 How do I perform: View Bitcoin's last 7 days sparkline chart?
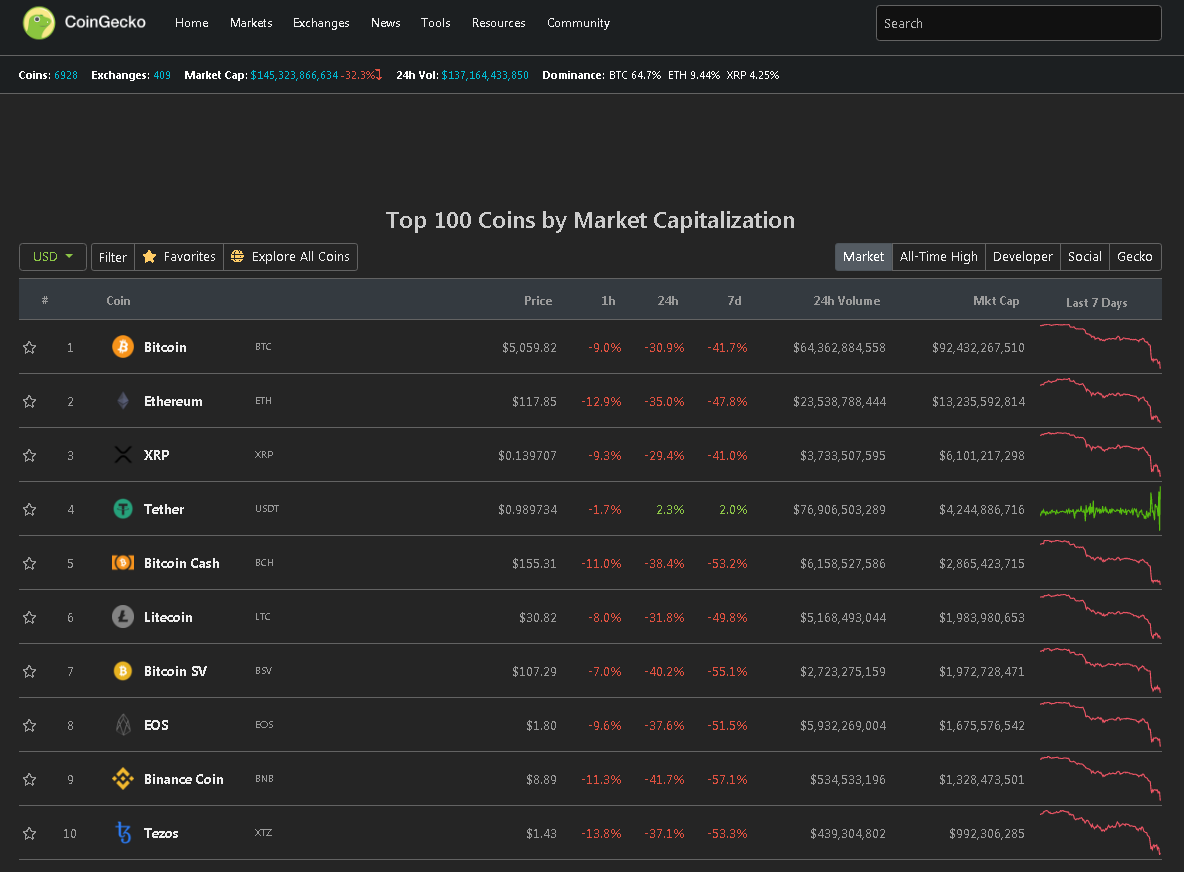click(1099, 347)
